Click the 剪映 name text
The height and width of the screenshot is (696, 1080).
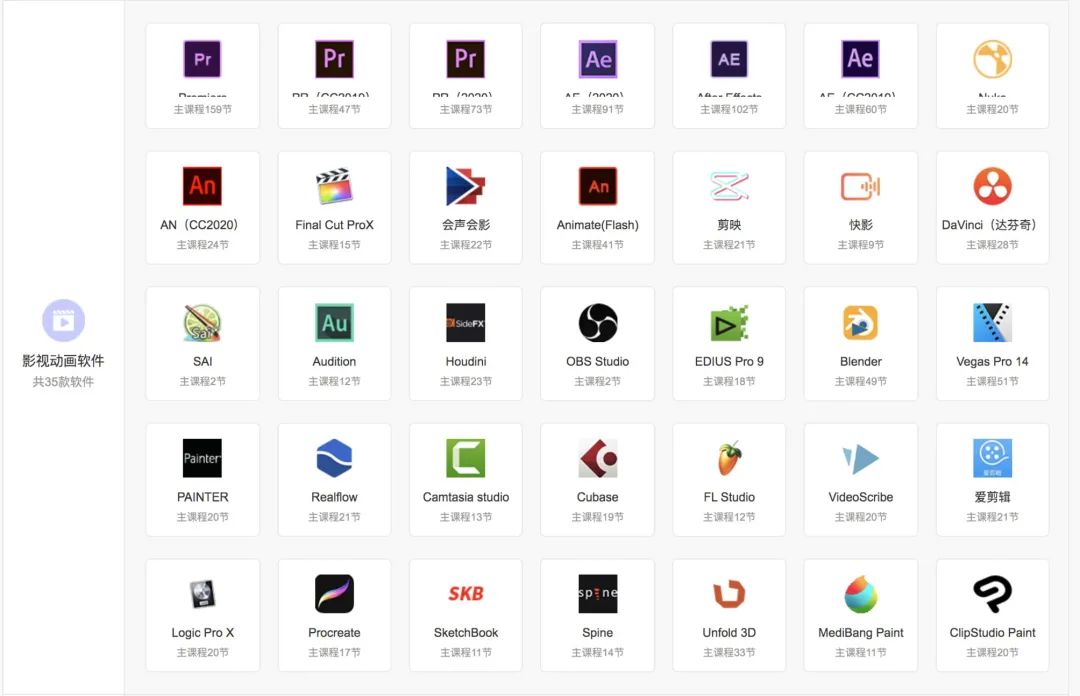click(729, 225)
